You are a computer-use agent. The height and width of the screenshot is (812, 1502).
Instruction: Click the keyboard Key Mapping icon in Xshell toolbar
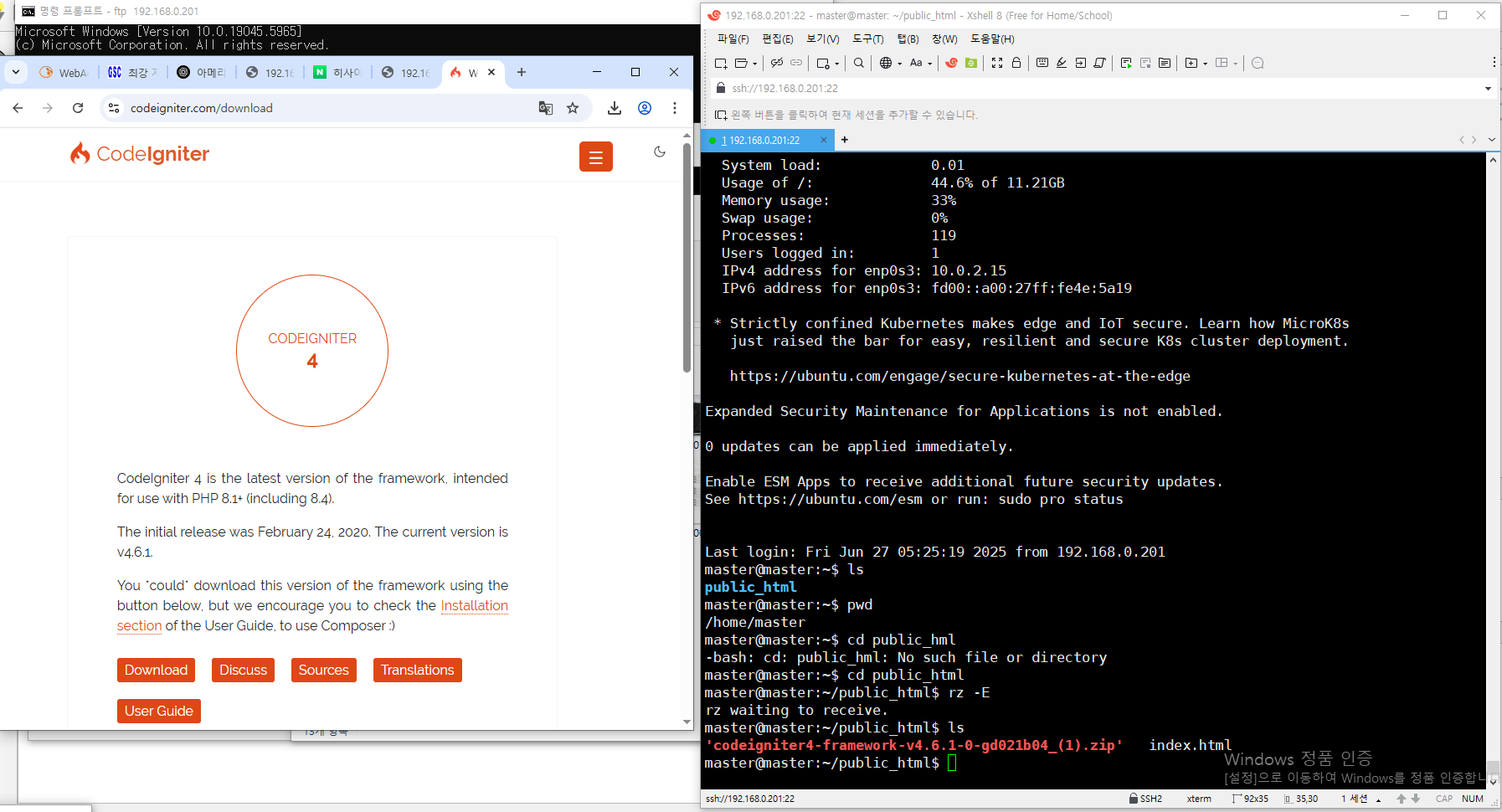[x=1042, y=63]
